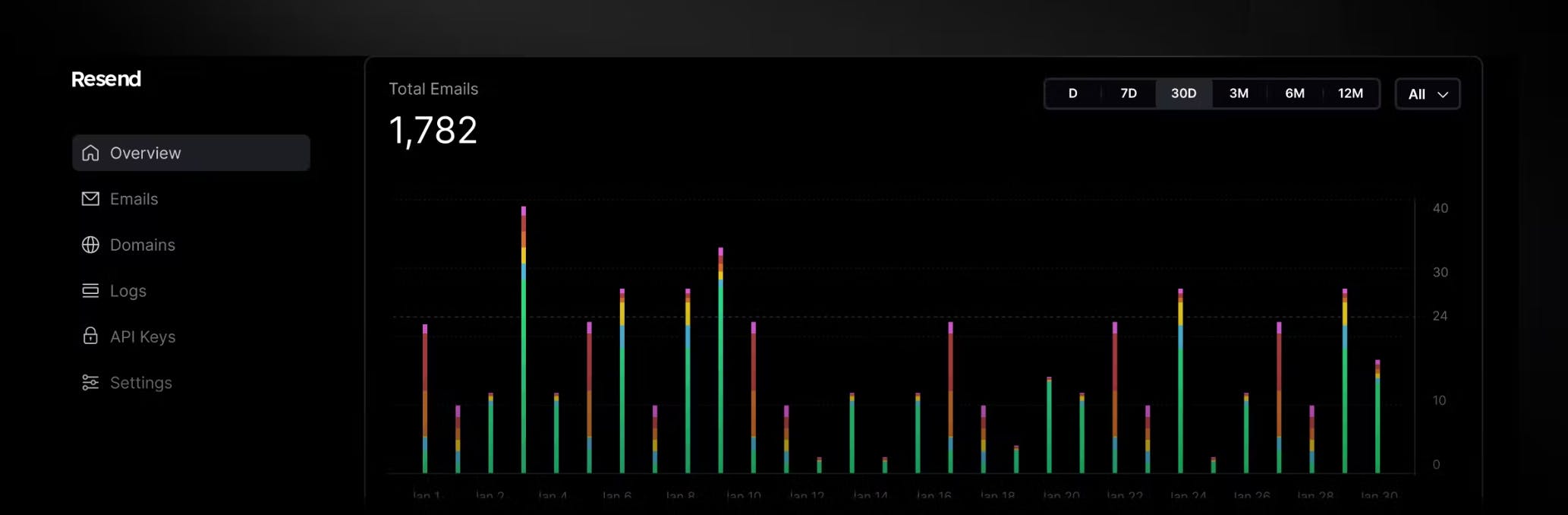Open the Domains section

(143, 245)
